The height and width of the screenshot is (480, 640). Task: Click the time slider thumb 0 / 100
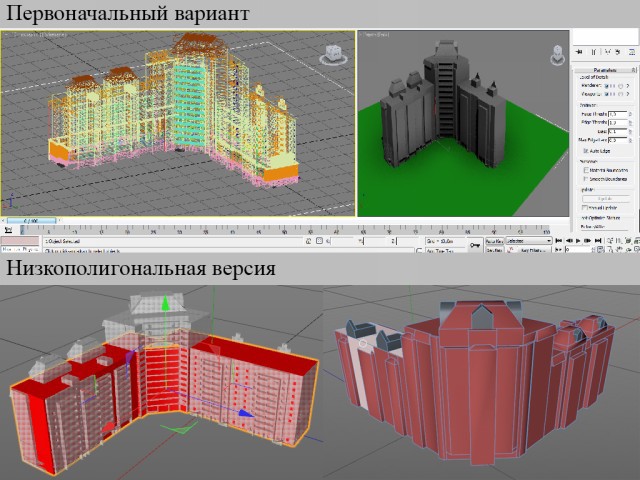click(31, 221)
